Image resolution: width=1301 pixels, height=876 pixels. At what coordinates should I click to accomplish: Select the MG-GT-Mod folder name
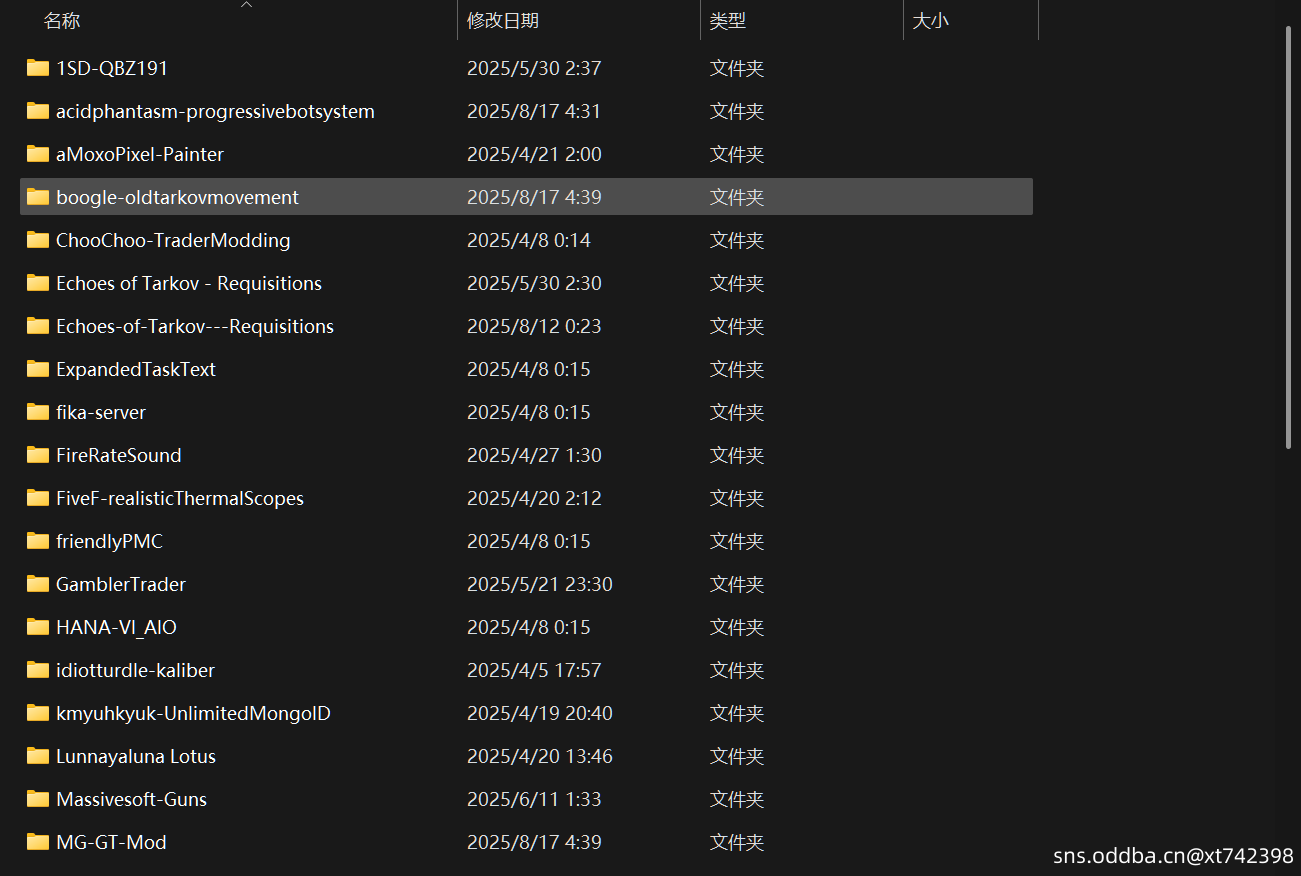coord(111,842)
